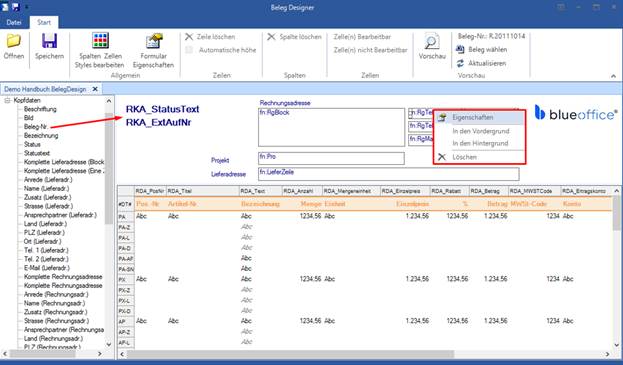
Task: Toggle the Automatische Höhe checkbox
Action: pos(189,50)
